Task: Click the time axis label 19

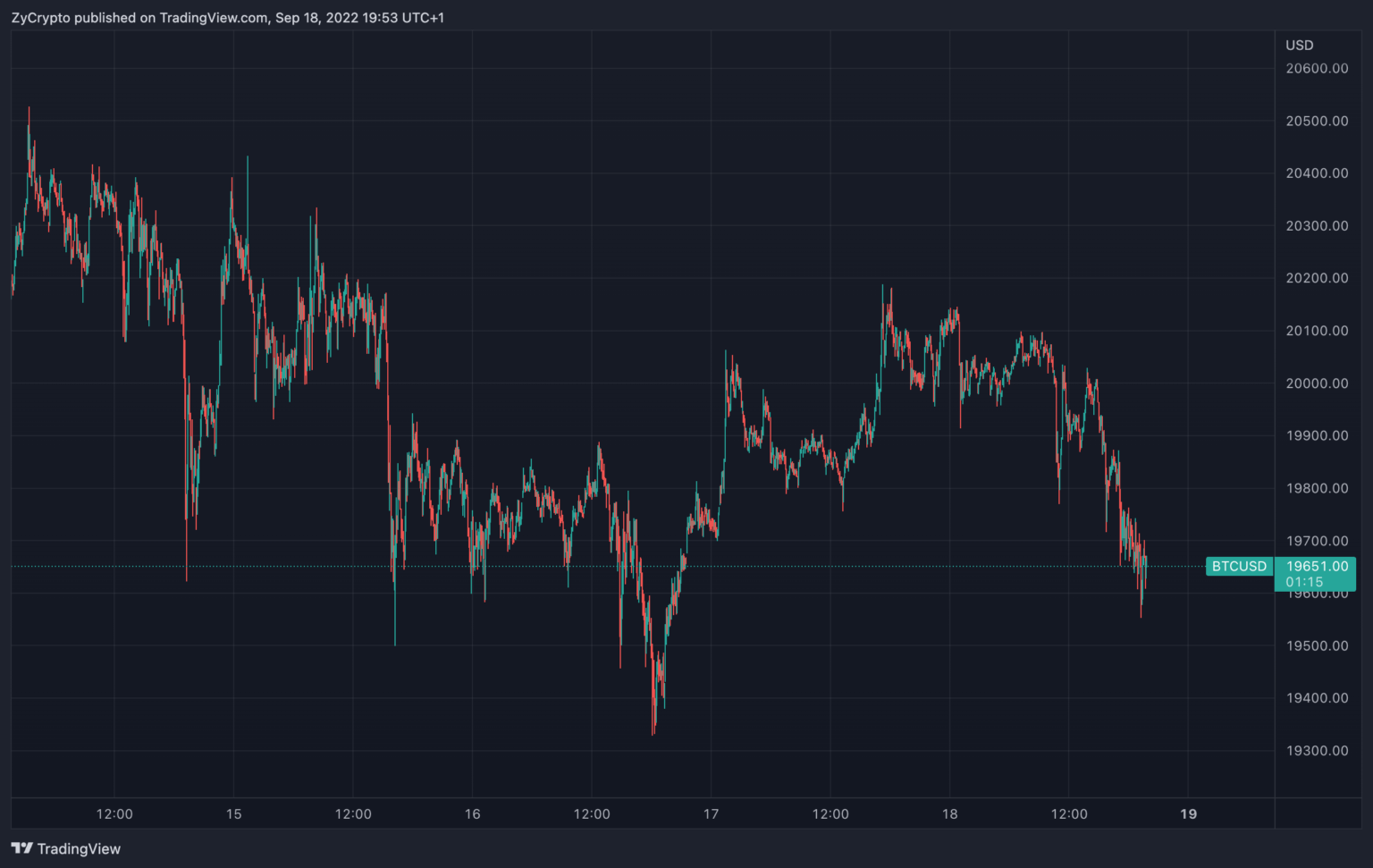Action: coord(1188,814)
